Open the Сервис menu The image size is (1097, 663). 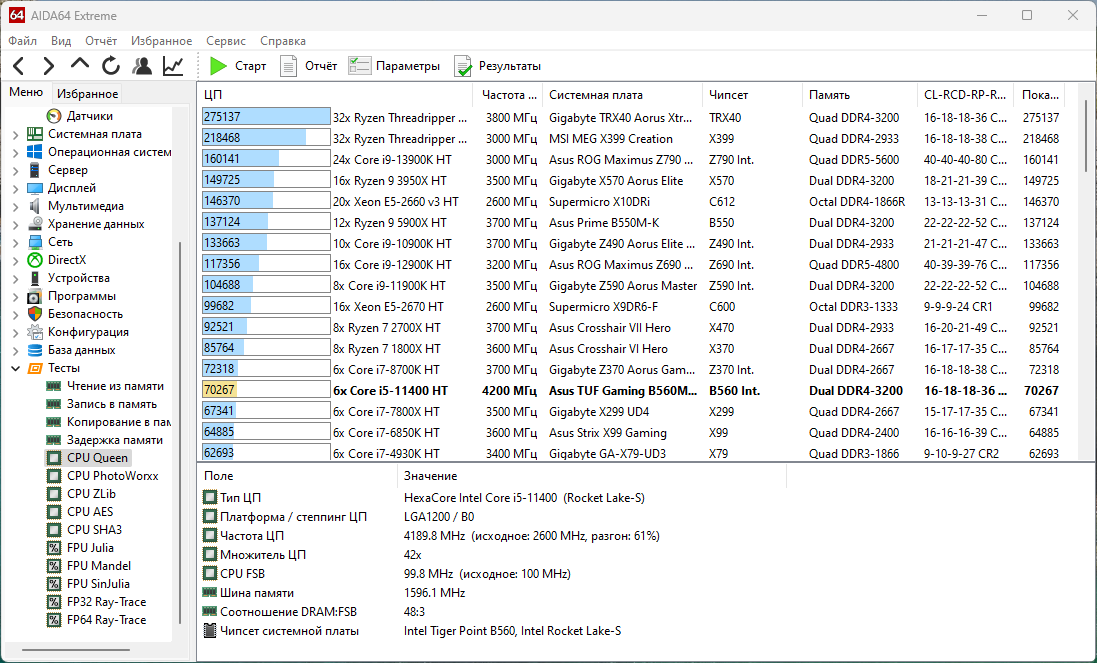[x=226, y=41]
